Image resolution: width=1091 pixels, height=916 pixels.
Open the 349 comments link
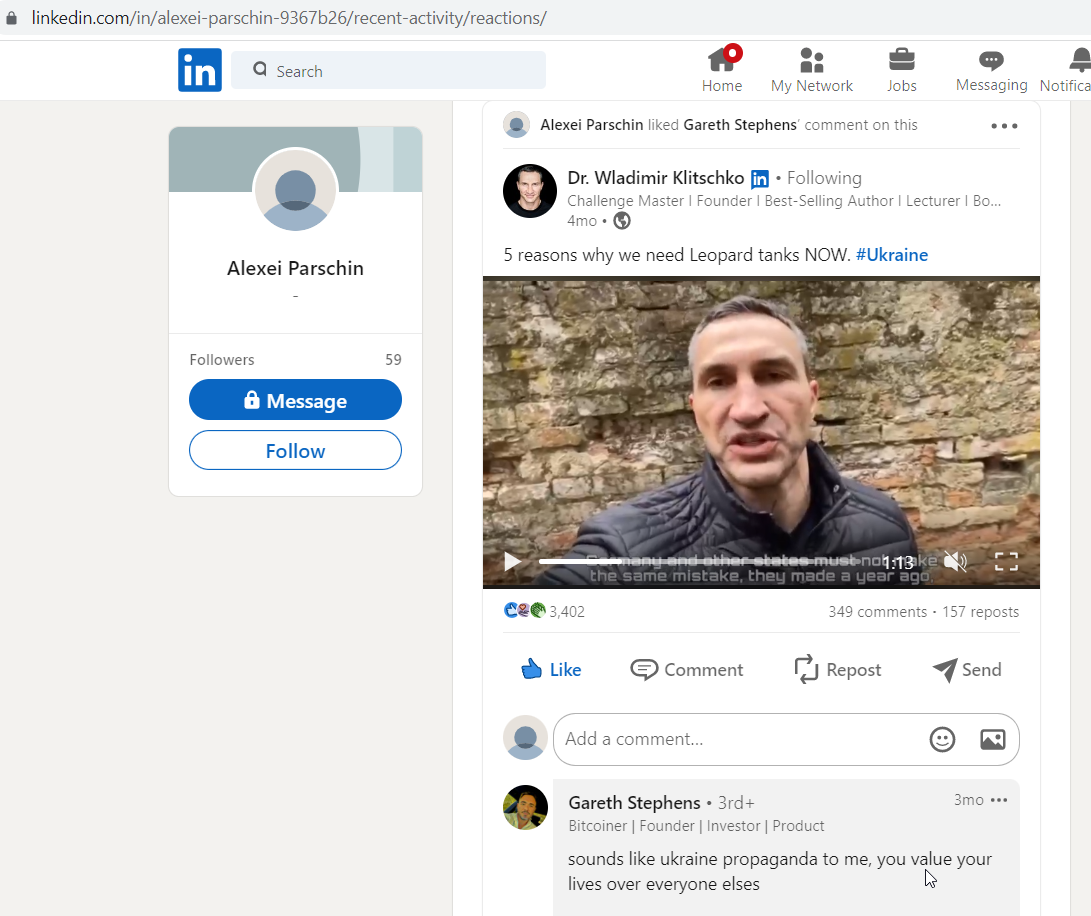[x=877, y=612]
